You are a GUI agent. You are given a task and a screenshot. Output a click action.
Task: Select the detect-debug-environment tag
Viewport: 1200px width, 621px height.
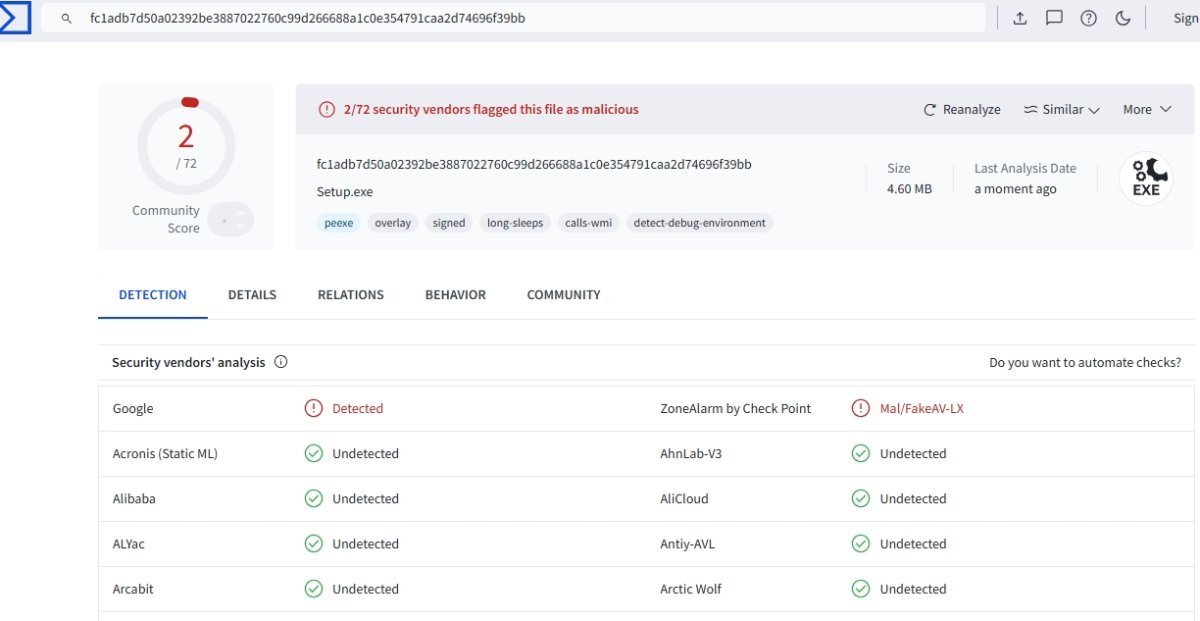point(700,223)
